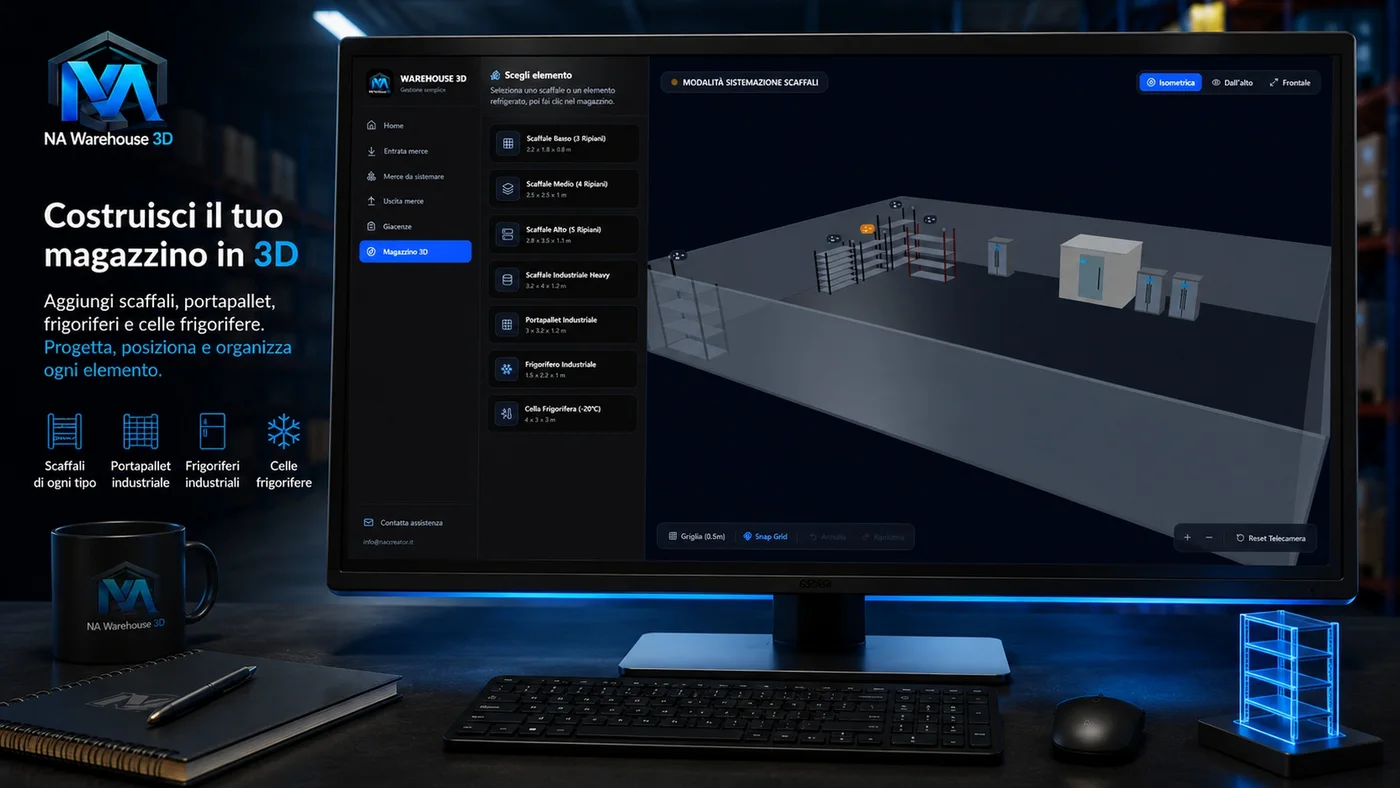Pick the Scaffale Alto (5 Ripiani) element
The image size is (1400, 788).
click(563, 234)
